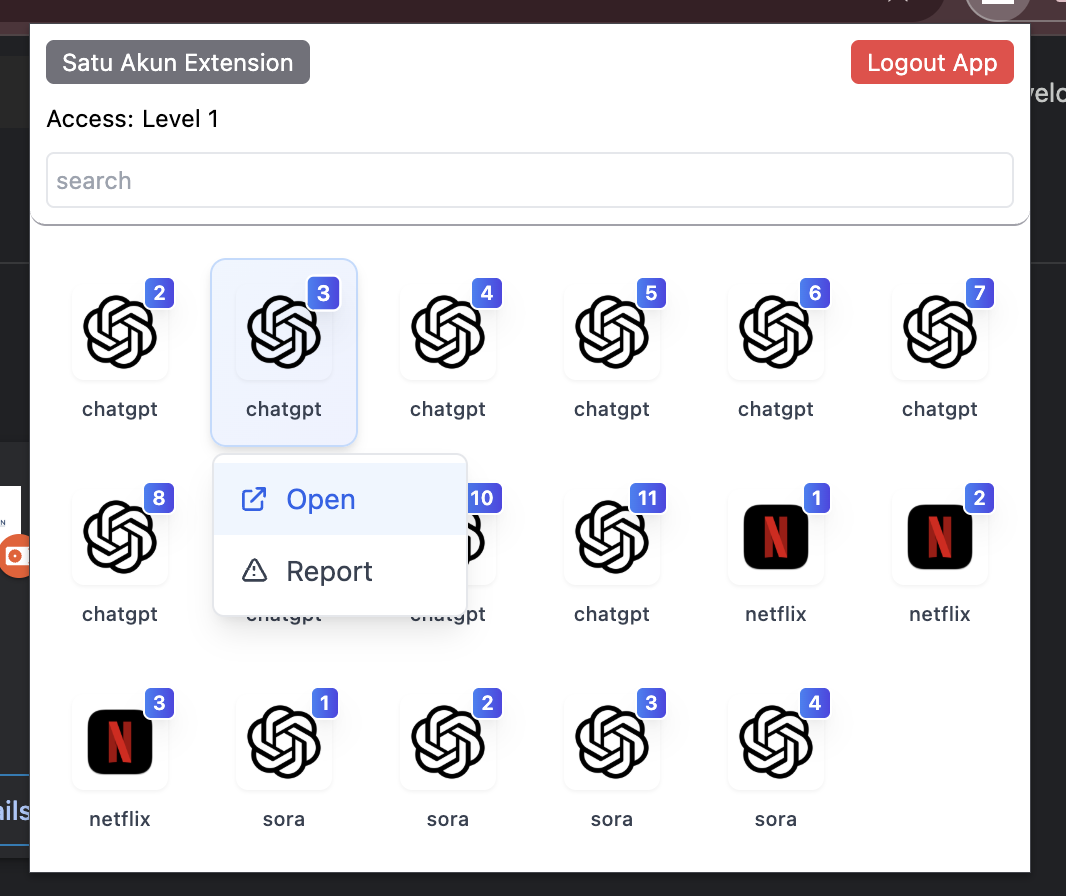Click the sora tile with badge 4
The width and height of the screenshot is (1066, 896).
coord(776,763)
